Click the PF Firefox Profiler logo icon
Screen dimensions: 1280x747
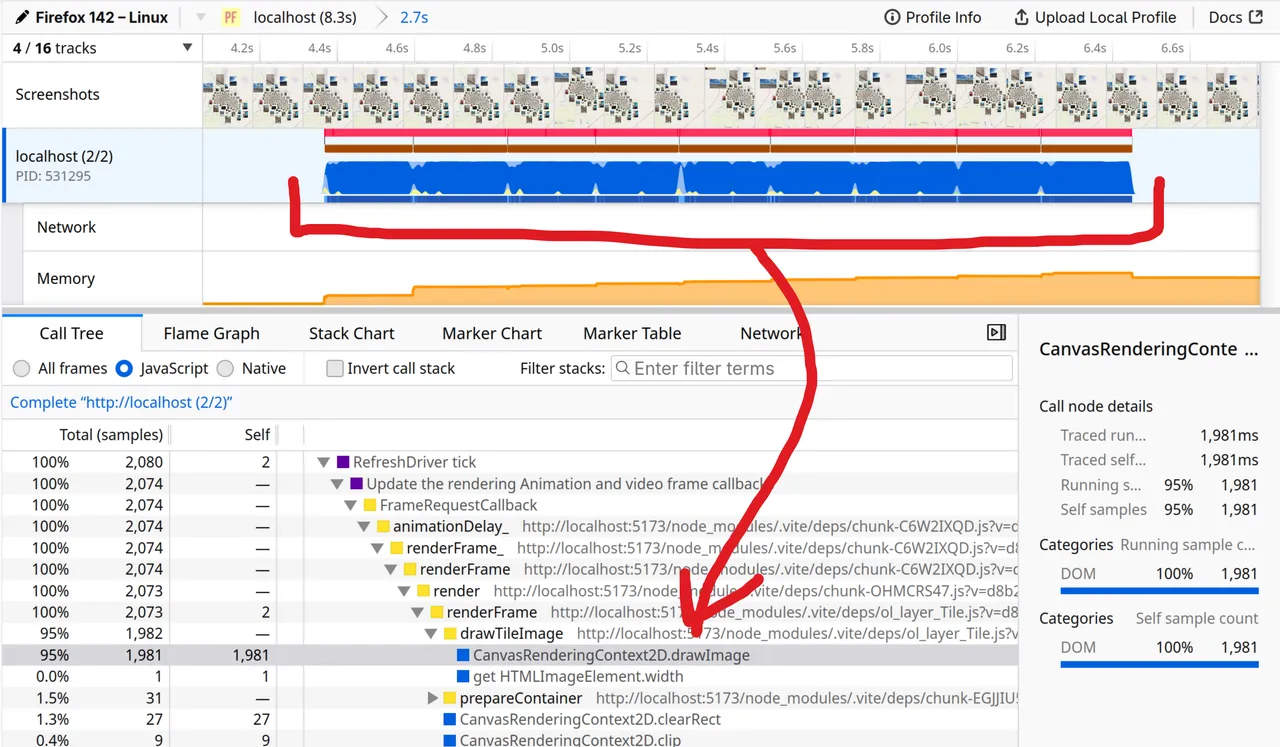[x=232, y=17]
